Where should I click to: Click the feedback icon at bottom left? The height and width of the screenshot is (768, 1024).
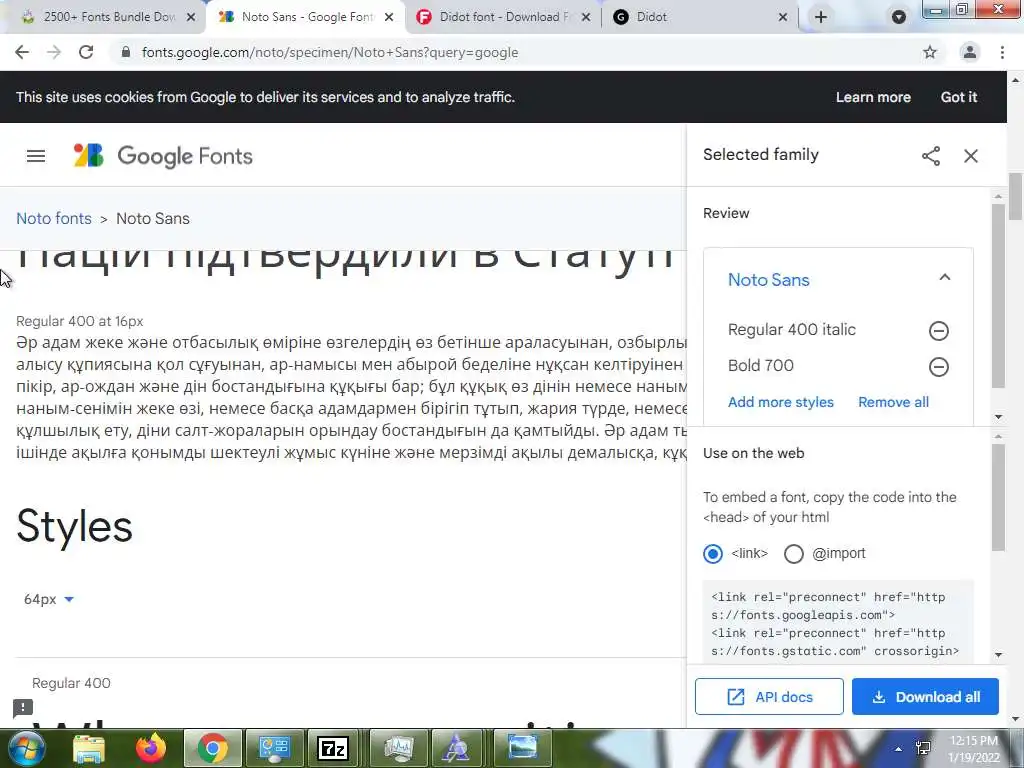(23, 708)
